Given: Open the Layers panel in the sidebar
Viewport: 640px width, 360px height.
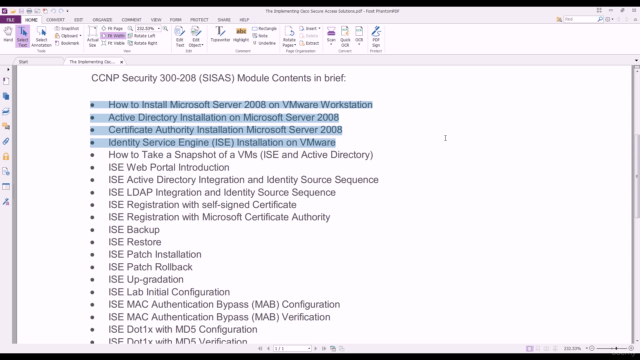Looking at the screenshot, I should 6,111.
